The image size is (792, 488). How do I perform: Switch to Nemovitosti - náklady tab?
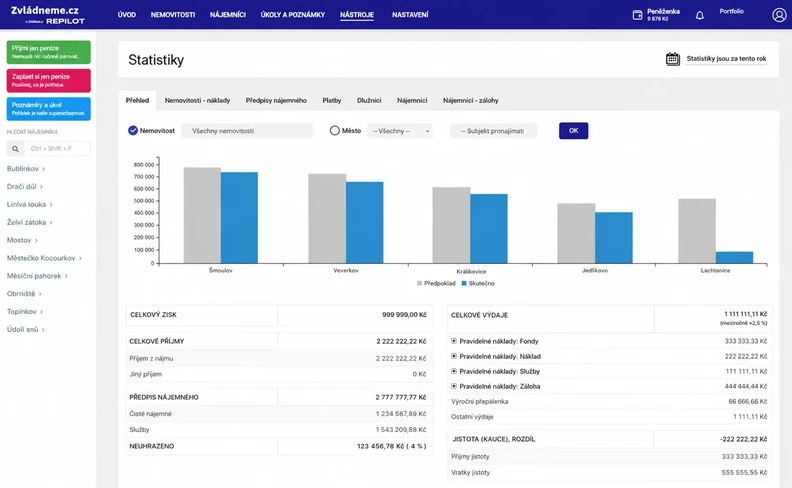[197, 101]
